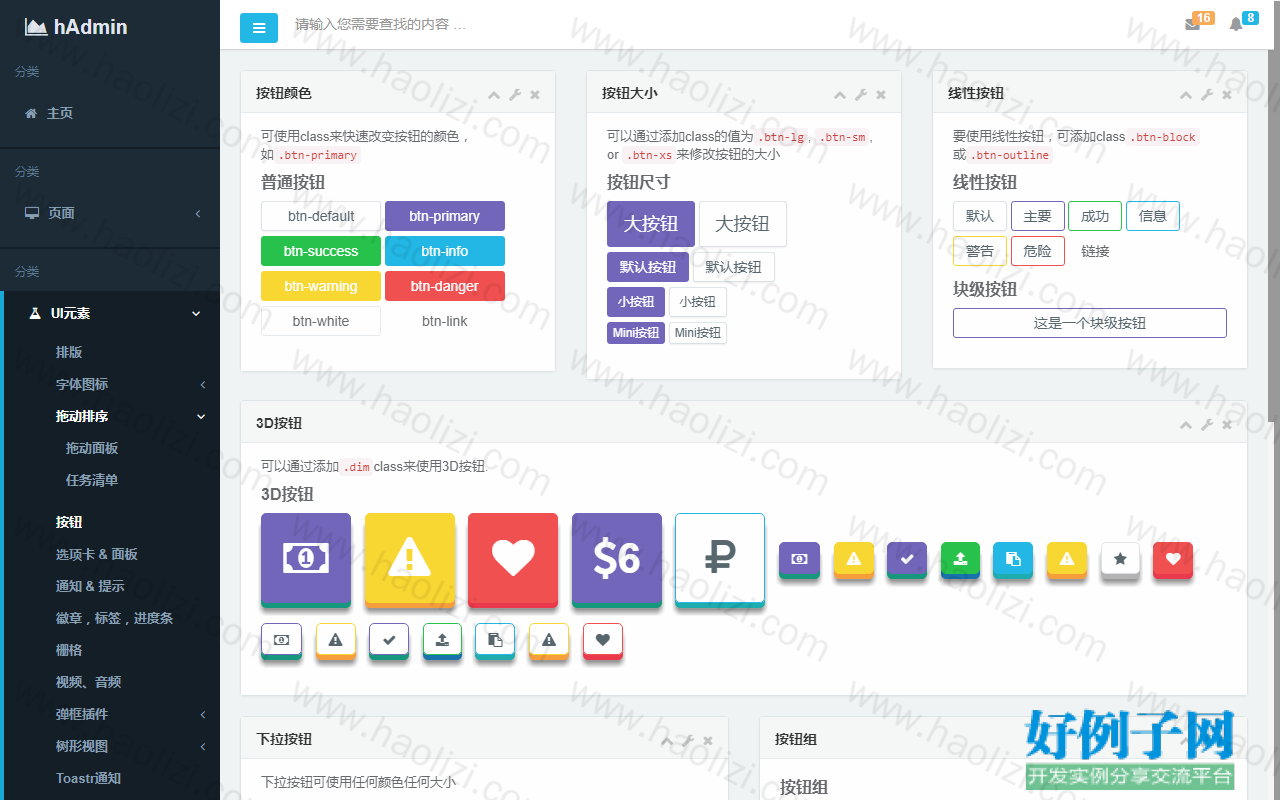Collapse the 按钮颜色 panel with chevron
This screenshot has width=1280, height=800.
494,94
